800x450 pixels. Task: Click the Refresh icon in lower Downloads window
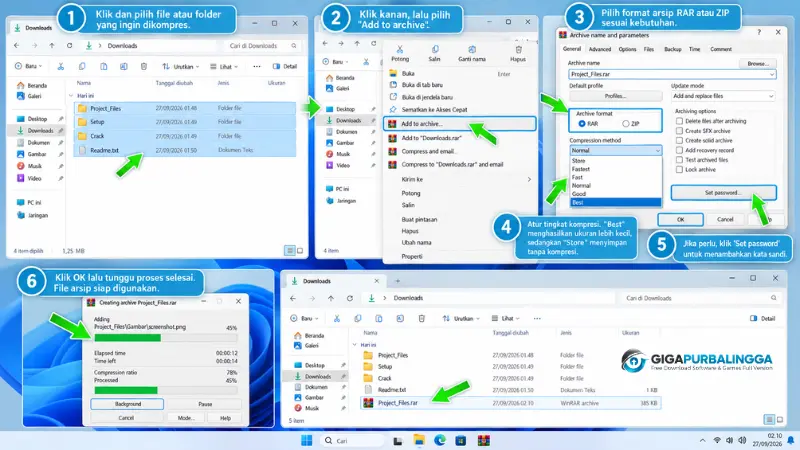[349, 298]
